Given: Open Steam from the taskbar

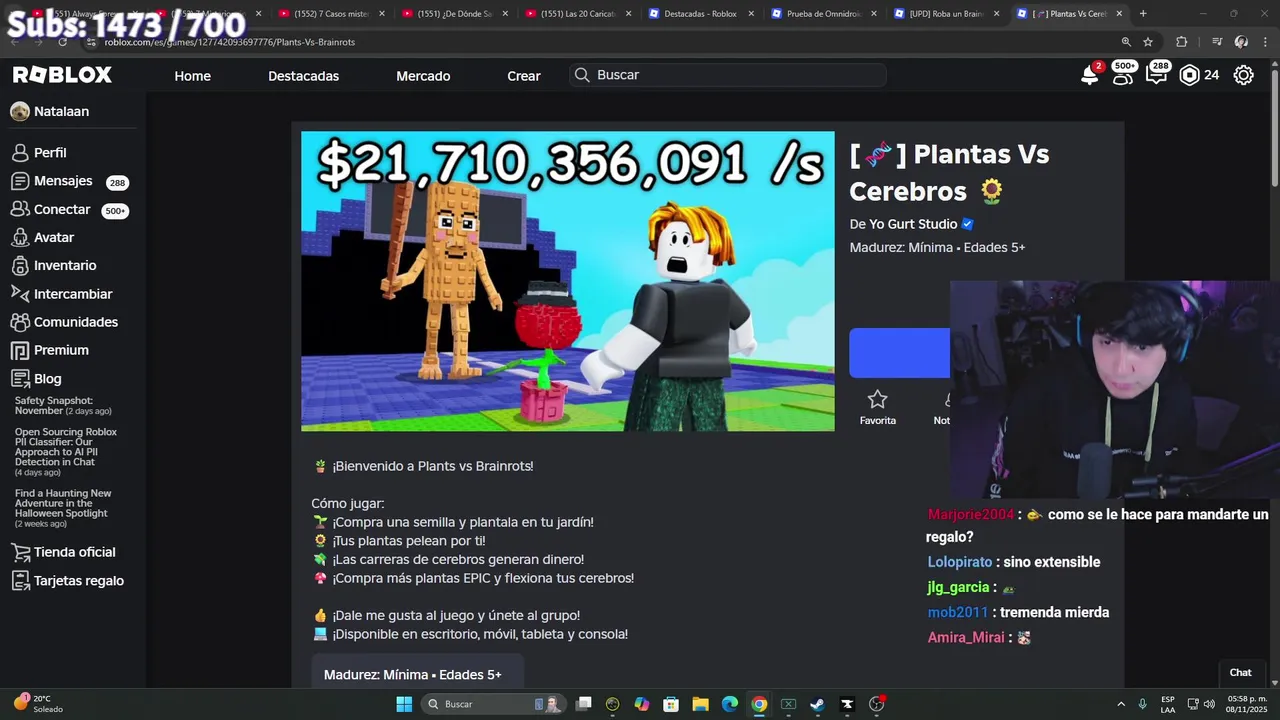Looking at the screenshot, I should pos(817,704).
